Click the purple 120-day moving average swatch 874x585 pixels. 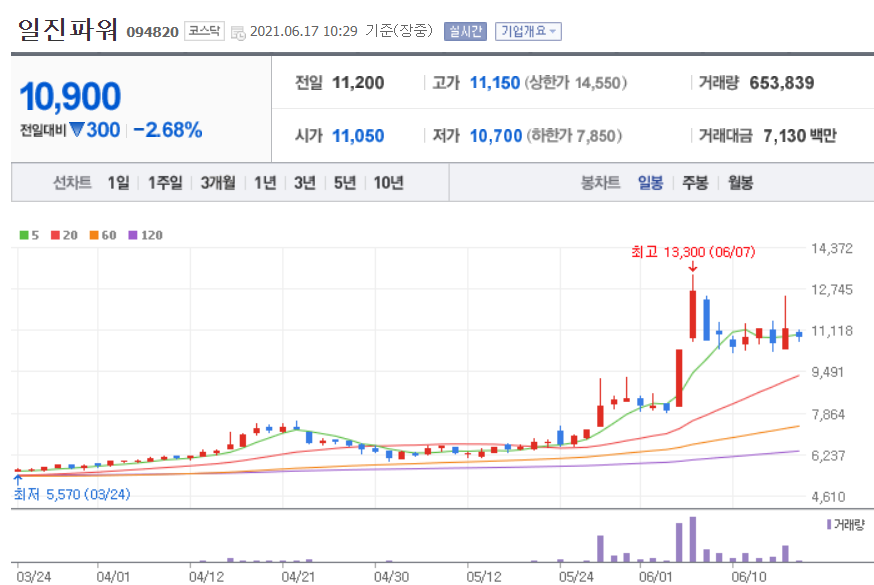tap(133, 235)
